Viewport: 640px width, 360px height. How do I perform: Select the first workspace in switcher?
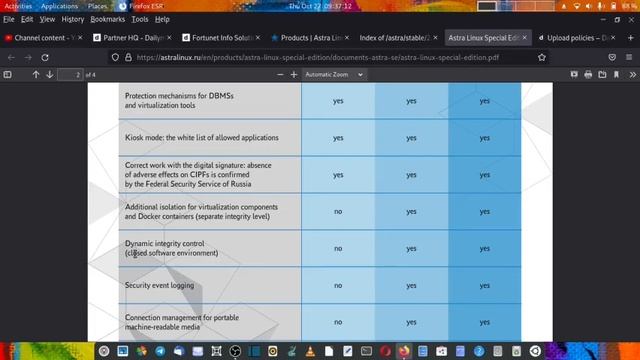[x=487, y=6]
